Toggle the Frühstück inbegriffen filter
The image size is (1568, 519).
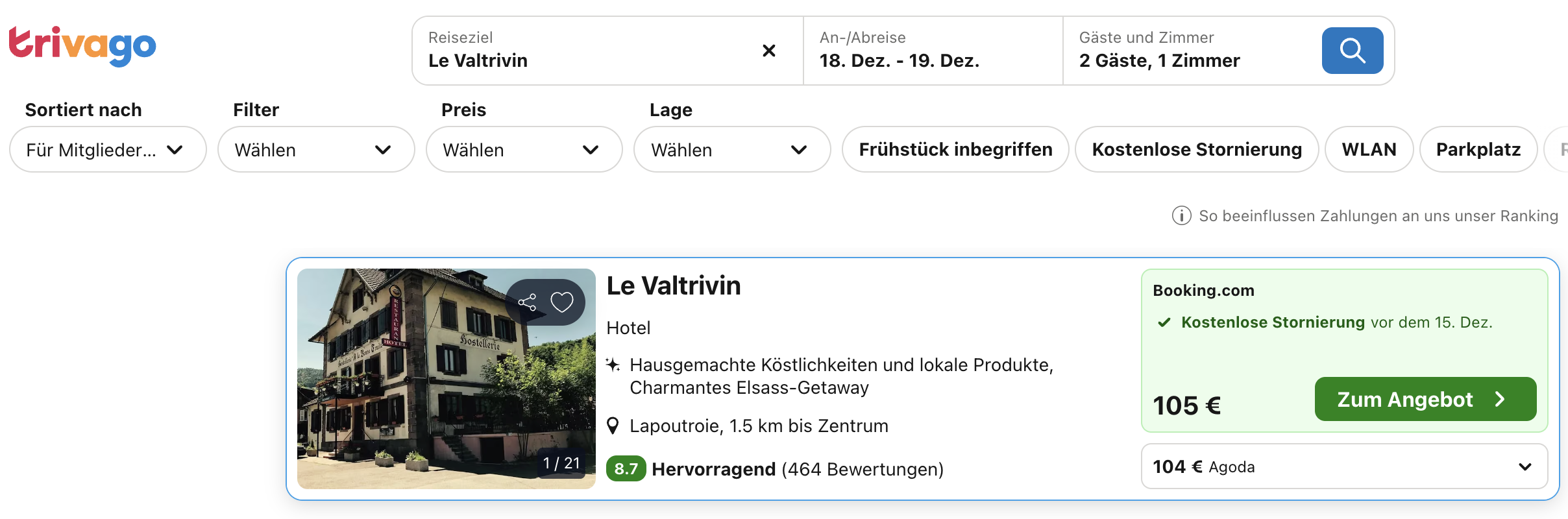(x=955, y=150)
